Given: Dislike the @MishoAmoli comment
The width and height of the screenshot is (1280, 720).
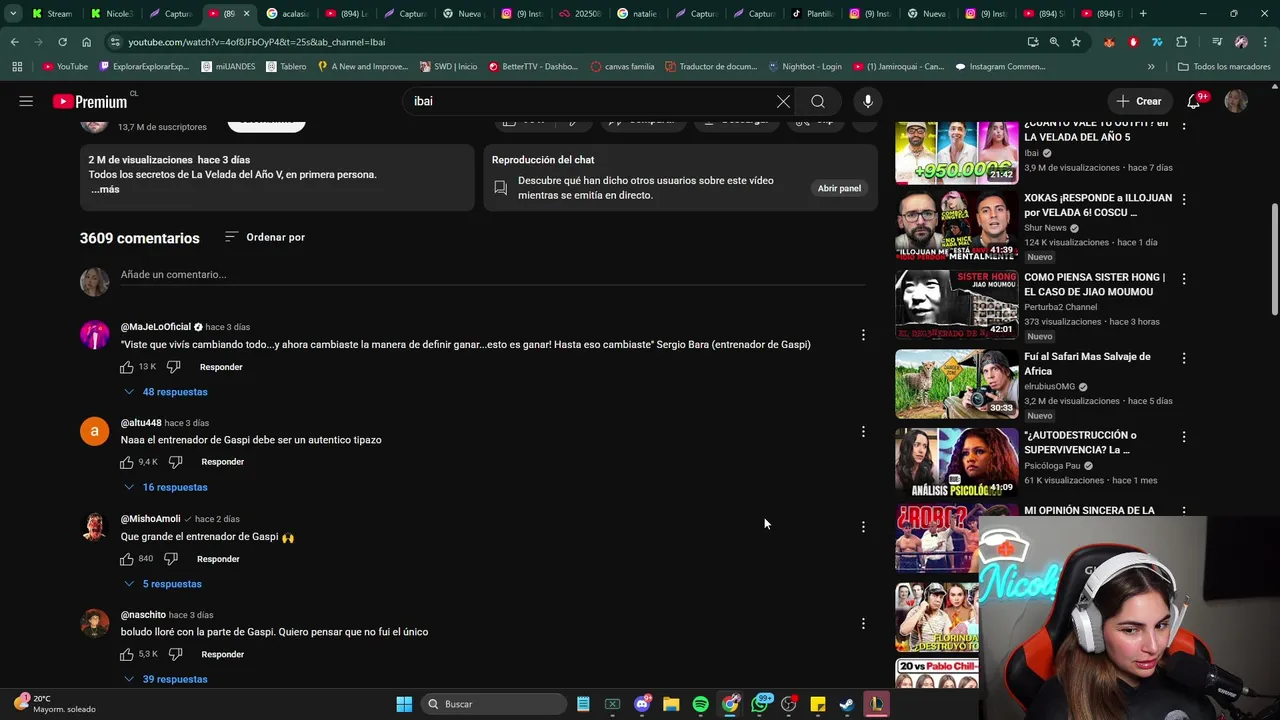Looking at the screenshot, I should tap(171, 559).
